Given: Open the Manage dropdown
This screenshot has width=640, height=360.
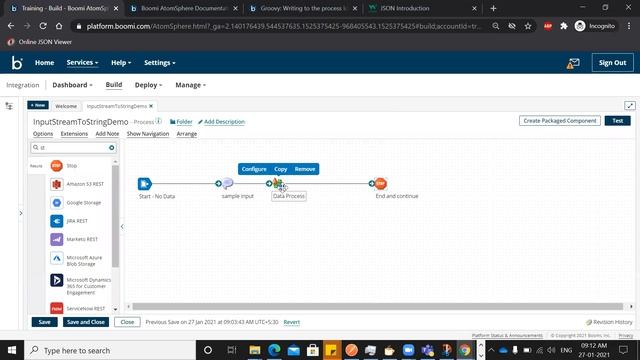Looking at the screenshot, I should [191, 85].
